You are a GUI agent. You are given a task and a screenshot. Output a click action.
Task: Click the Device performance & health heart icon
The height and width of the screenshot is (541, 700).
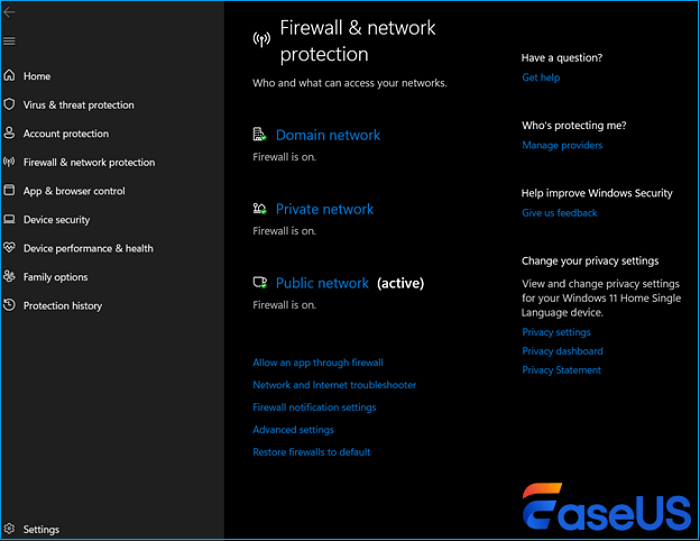(10, 248)
